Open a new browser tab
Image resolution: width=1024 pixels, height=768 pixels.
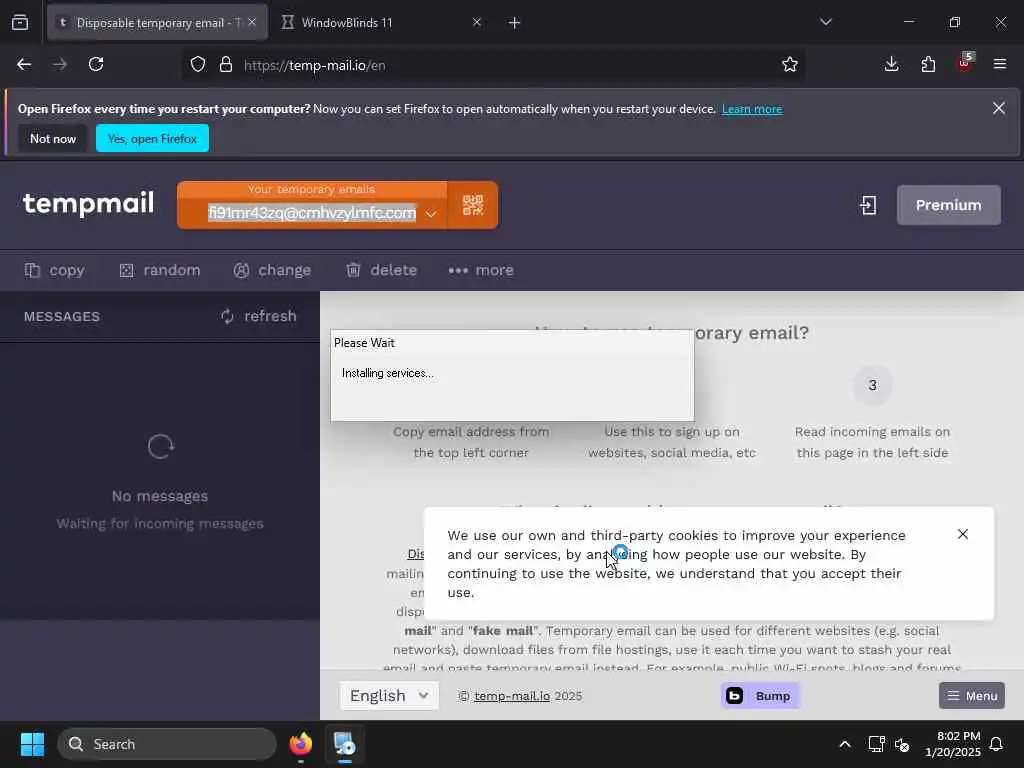[x=515, y=23]
